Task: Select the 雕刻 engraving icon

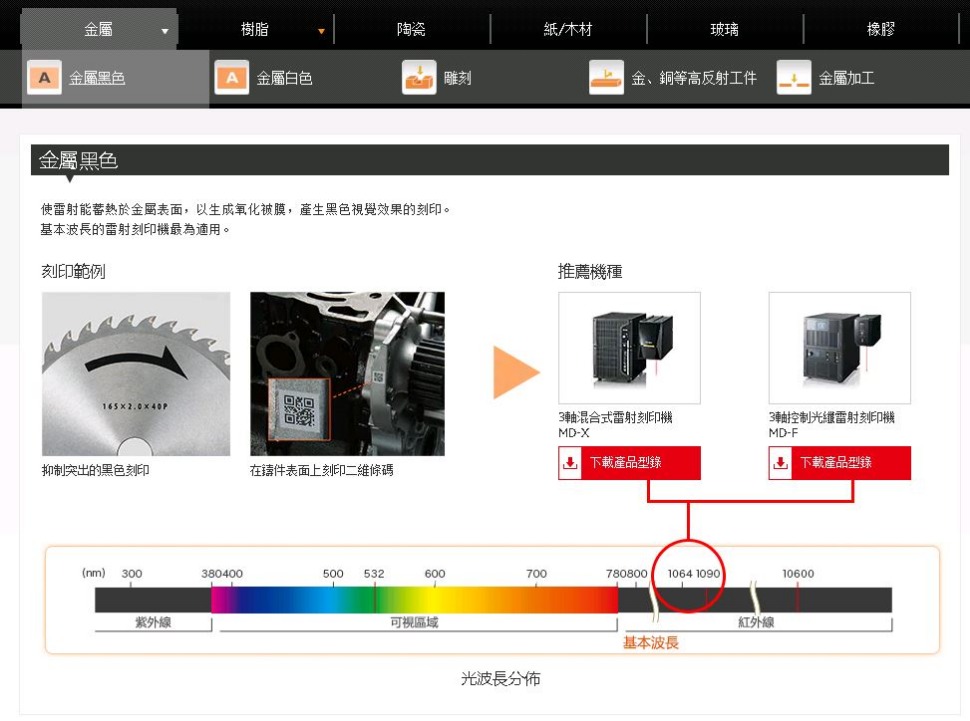Action: pyautogui.click(x=419, y=78)
